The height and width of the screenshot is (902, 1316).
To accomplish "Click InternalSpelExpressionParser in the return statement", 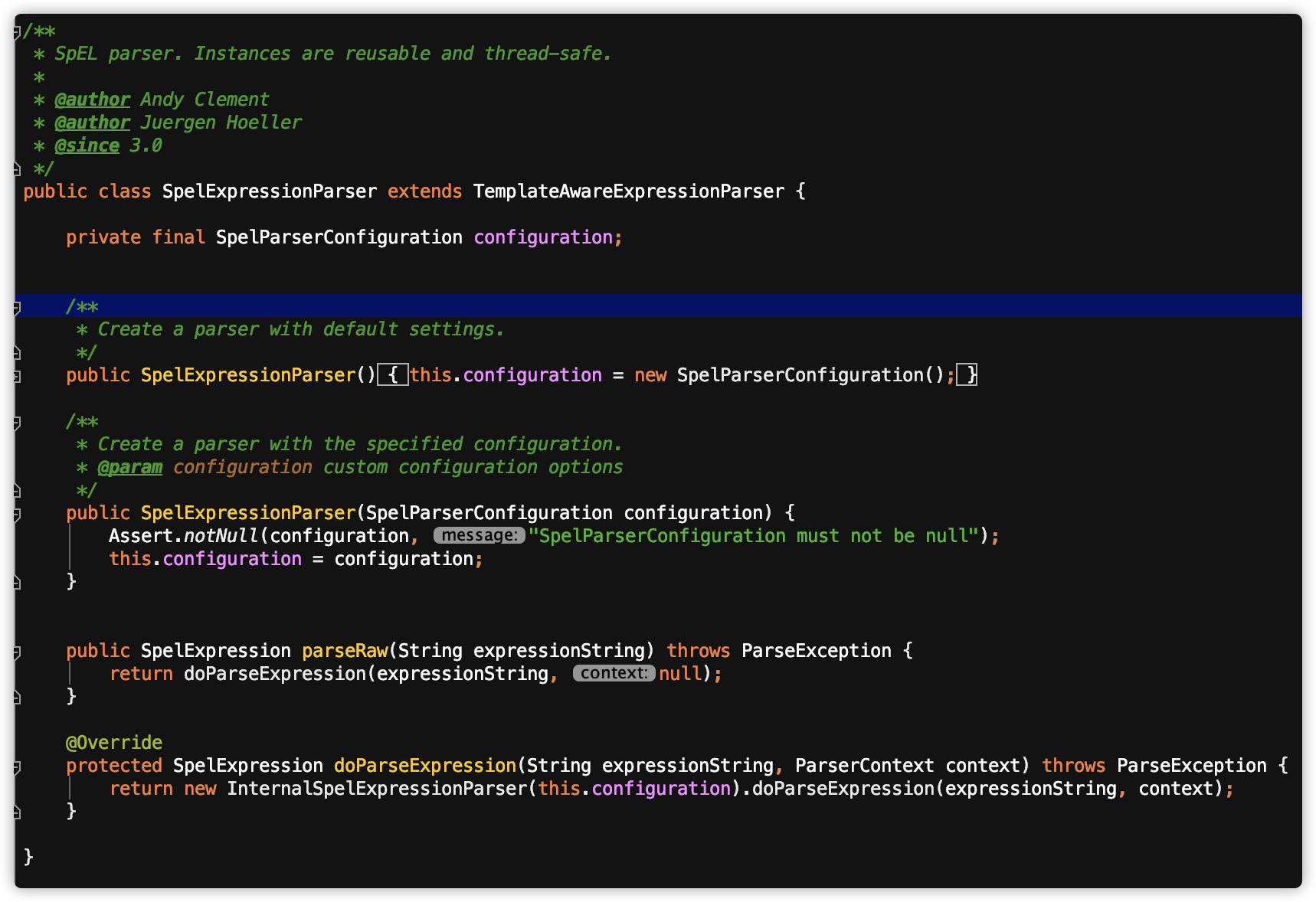I will tap(377, 789).
